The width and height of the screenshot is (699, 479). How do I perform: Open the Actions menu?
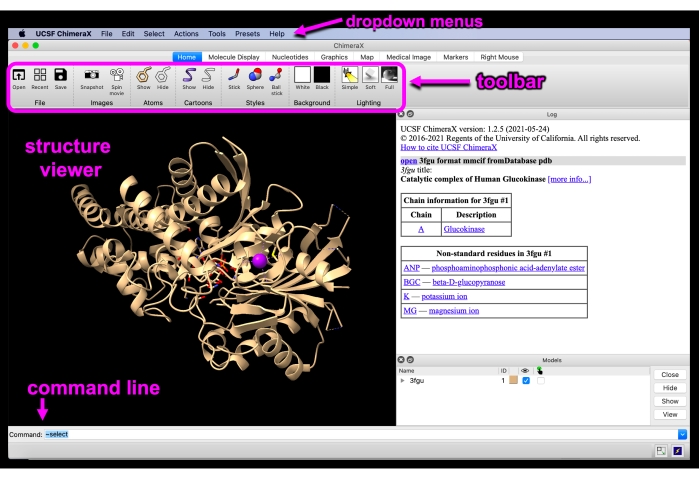pyautogui.click(x=186, y=33)
